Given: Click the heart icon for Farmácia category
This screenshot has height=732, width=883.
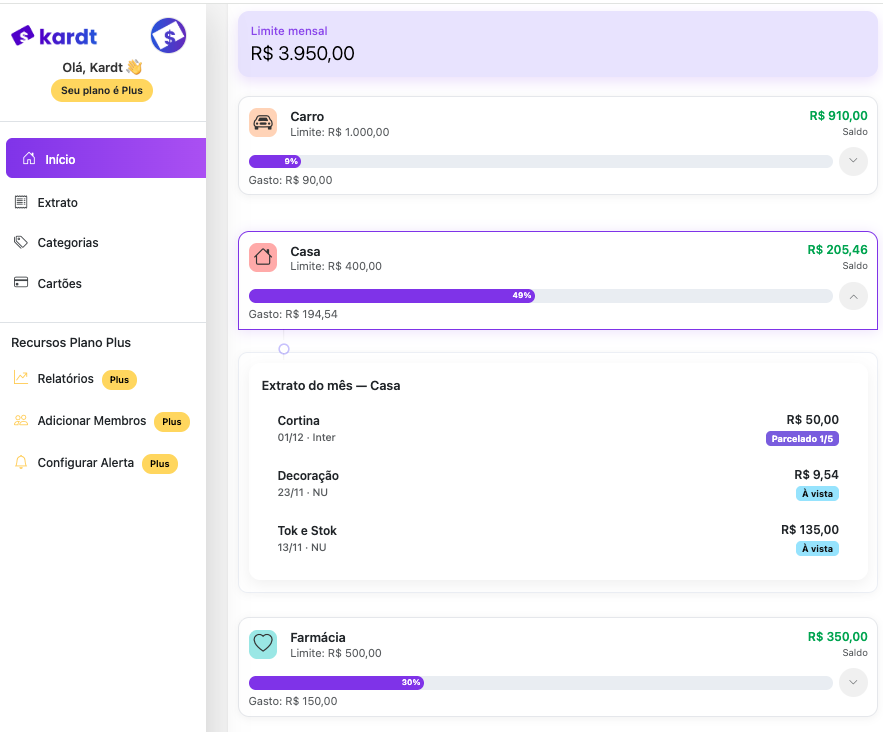Looking at the screenshot, I should [x=263, y=644].
